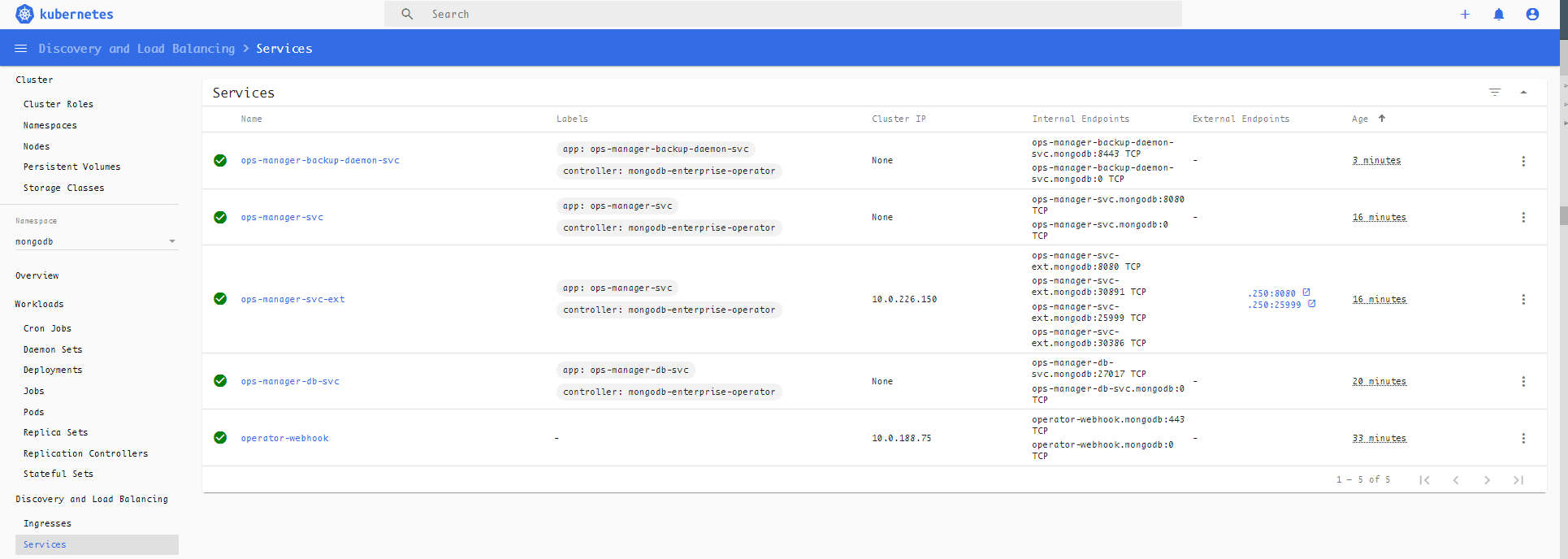1568x559 pixels.
Task: Open Cron Jobs in sidebar
Action: (48, 328)
